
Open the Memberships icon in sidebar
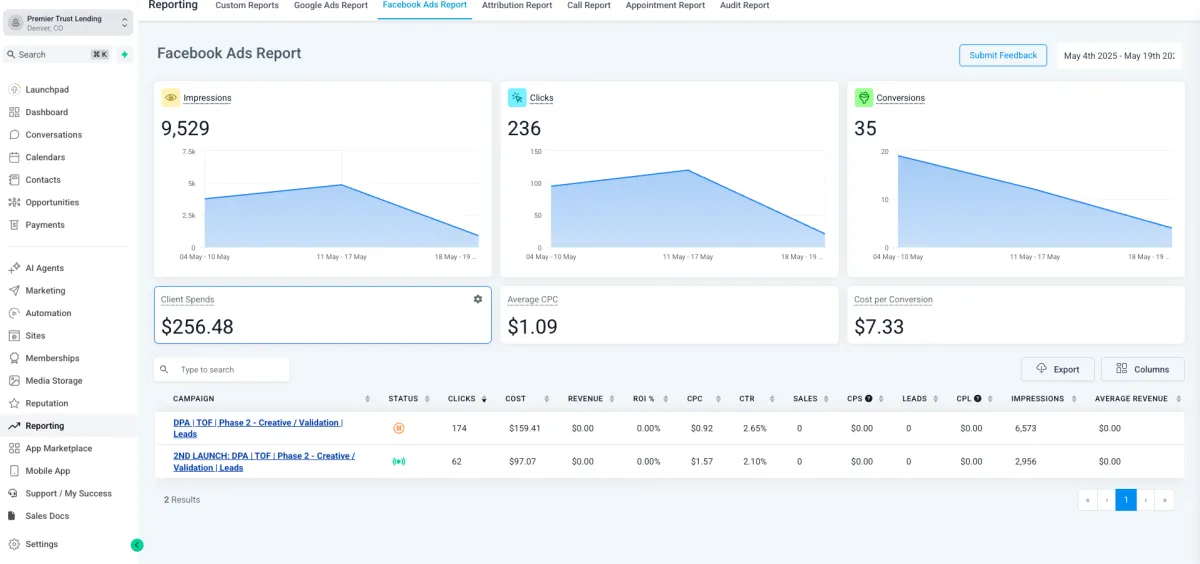(x=14, y=358)
